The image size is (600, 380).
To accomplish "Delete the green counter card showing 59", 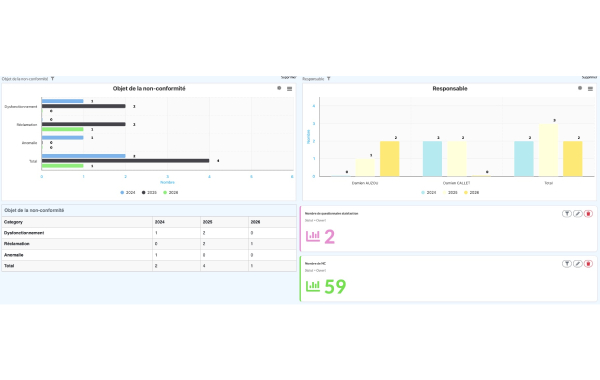I will (x=588, y=264).
